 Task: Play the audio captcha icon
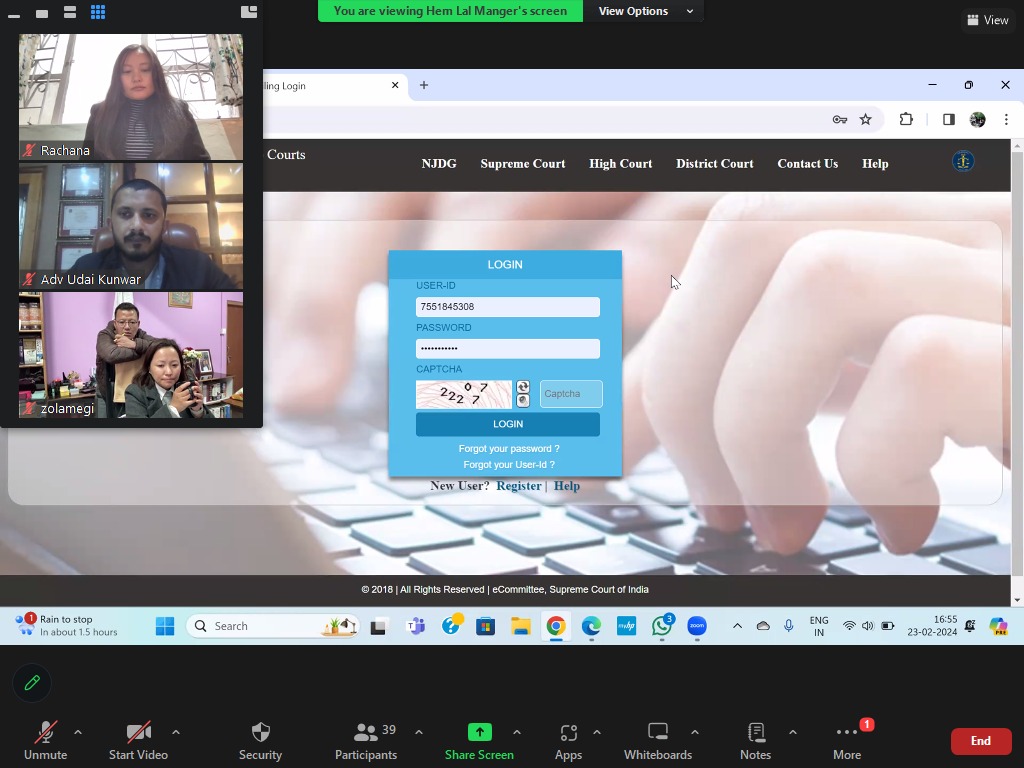[523, 401]
